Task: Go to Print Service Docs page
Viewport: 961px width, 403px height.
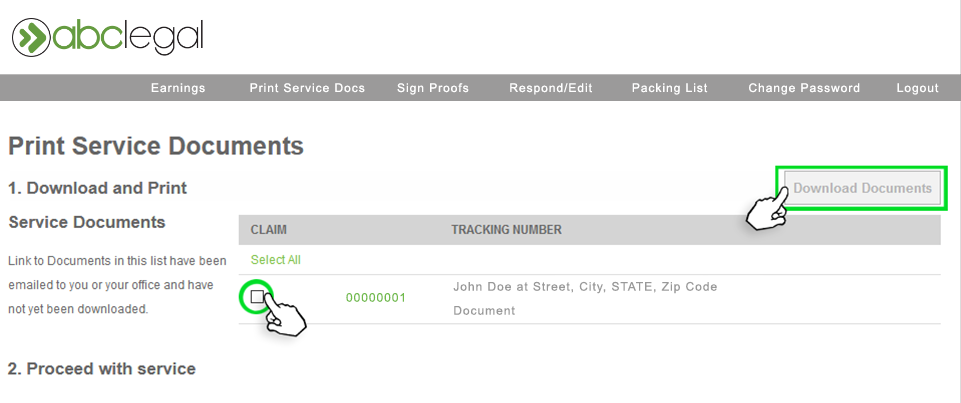Action: pos(307,88)
